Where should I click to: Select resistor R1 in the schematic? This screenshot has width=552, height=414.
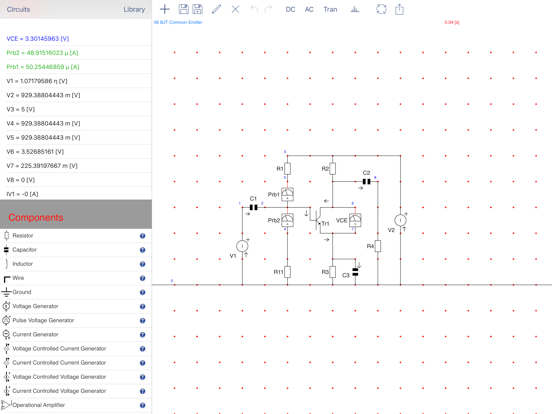287,169
